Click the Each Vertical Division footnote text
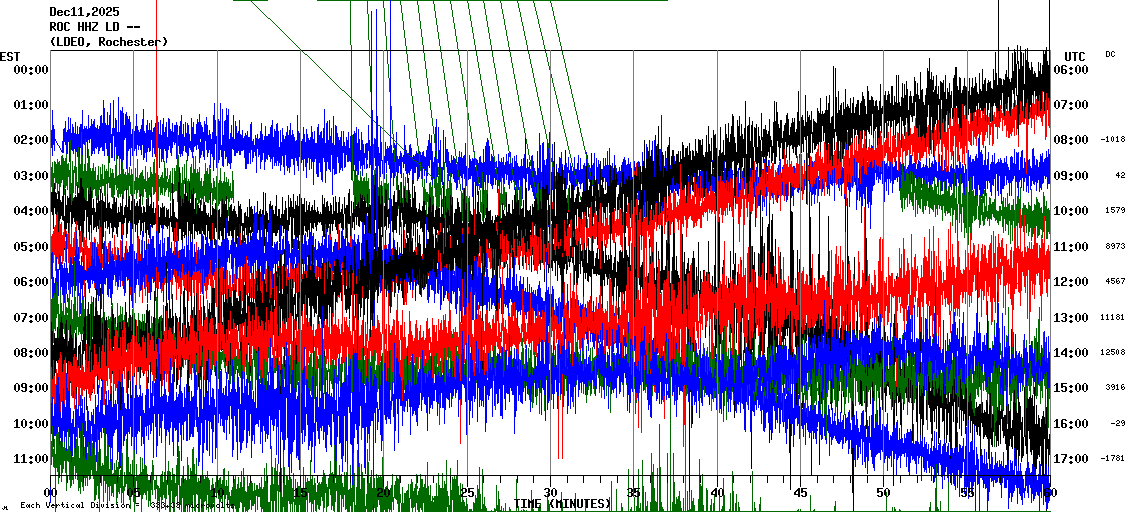The height and width of the screenshot is (519, 1130). tap(78, 505)
